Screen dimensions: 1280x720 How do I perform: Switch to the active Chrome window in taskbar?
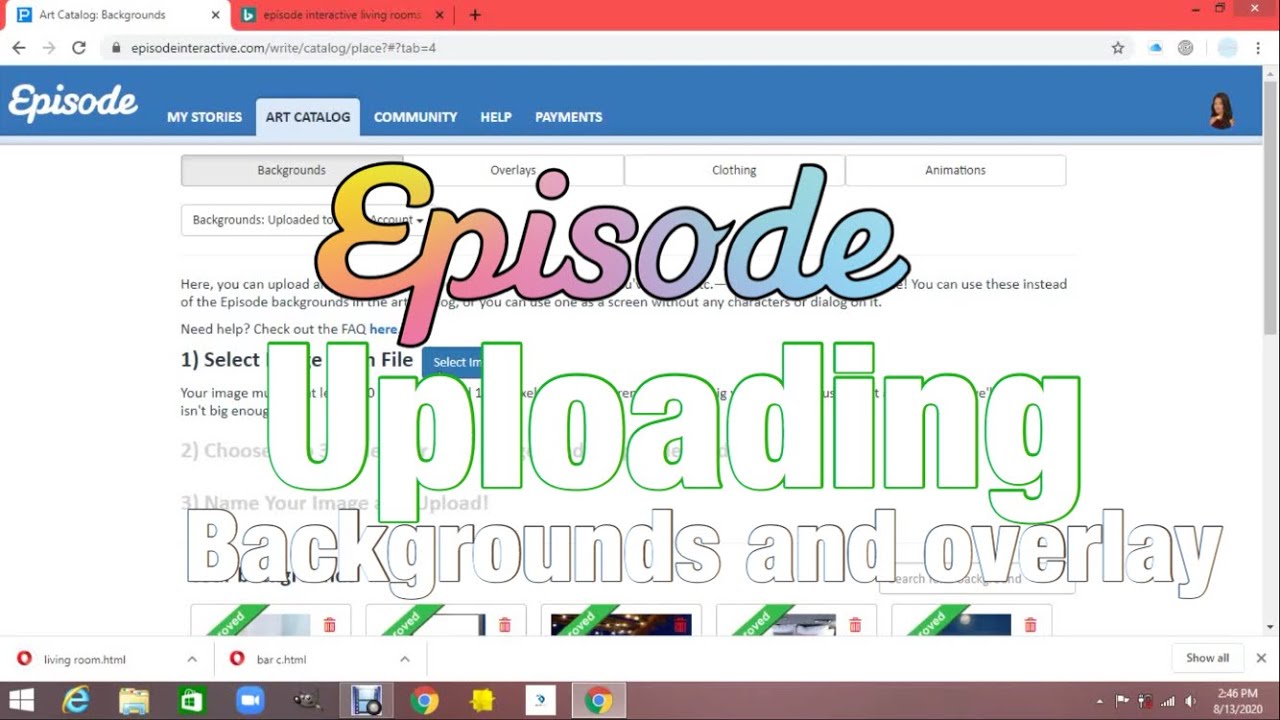coord(599,700)
